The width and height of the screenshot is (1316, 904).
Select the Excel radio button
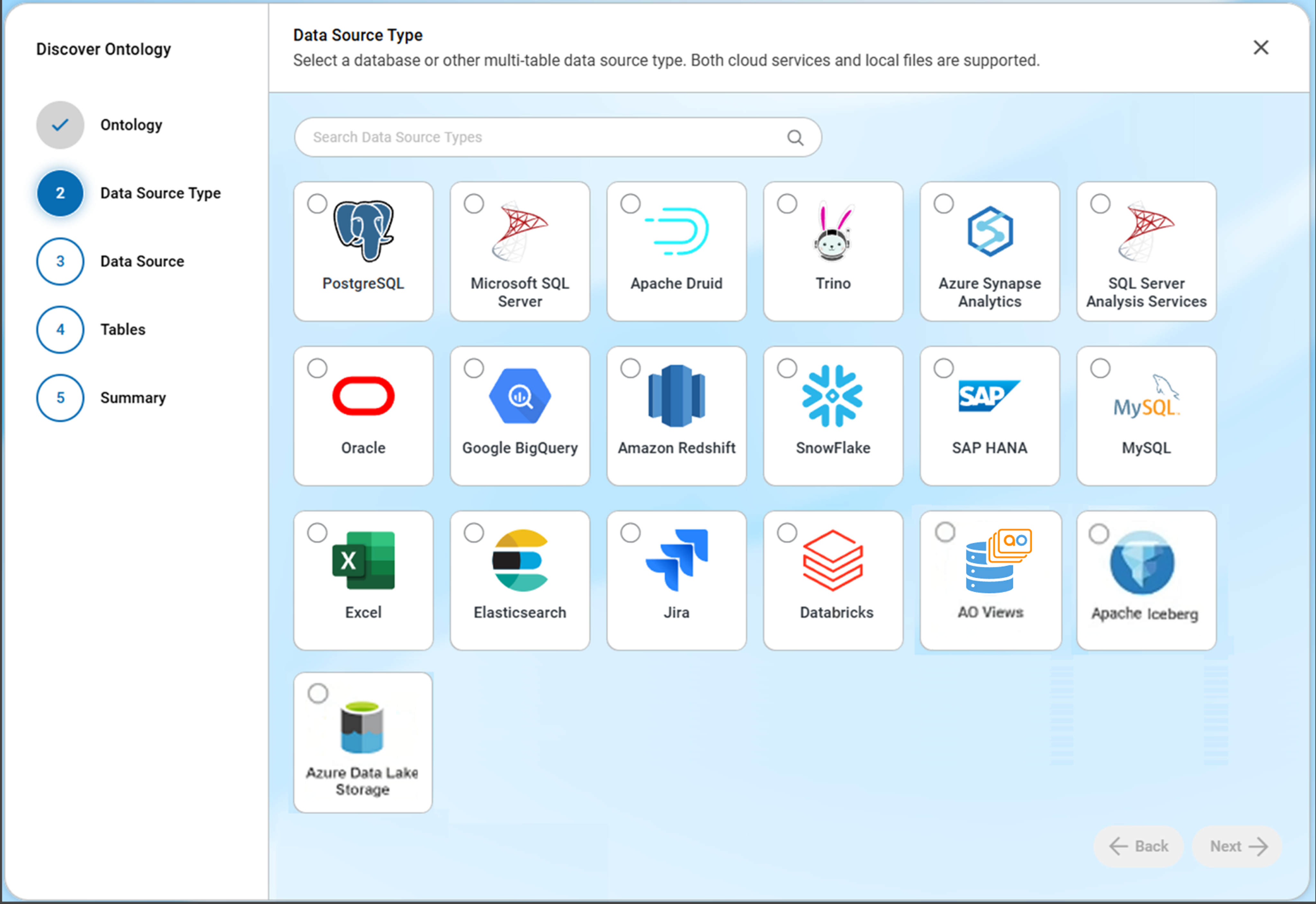[x=317, y=533]
